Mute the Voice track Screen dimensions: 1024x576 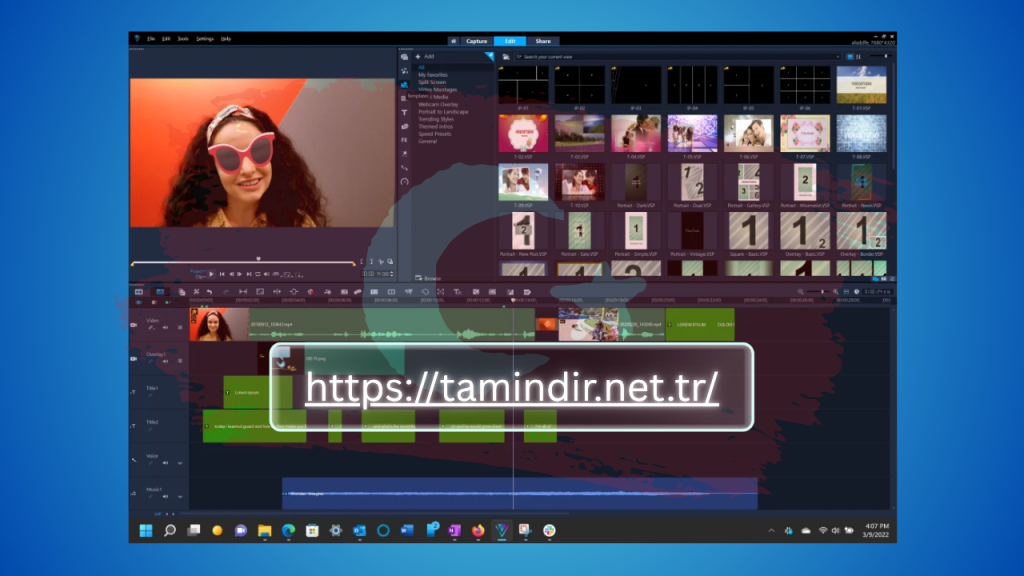(165, 463)
